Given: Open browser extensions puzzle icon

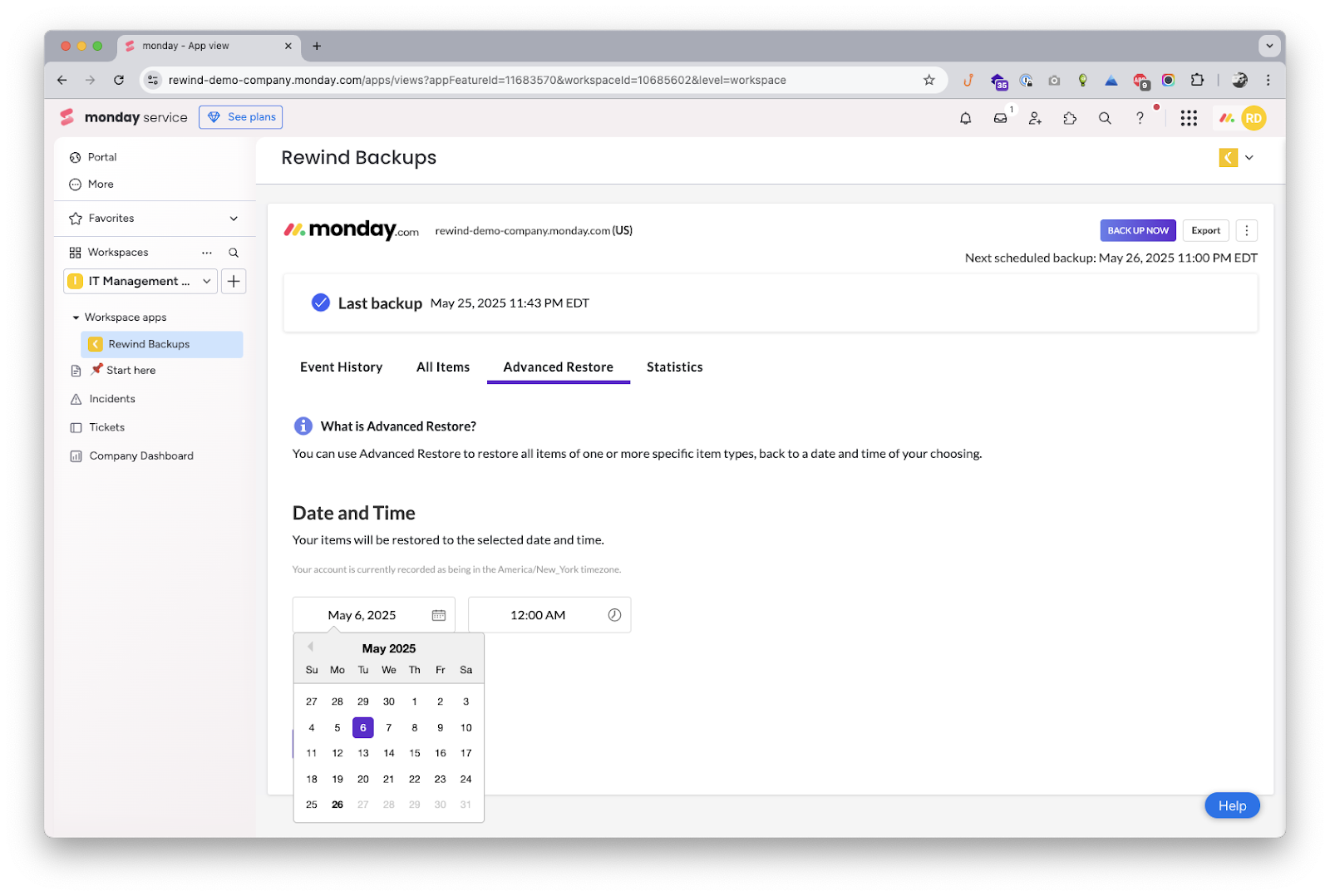Looking at the screenshot, I should [x=1197, y=80].
